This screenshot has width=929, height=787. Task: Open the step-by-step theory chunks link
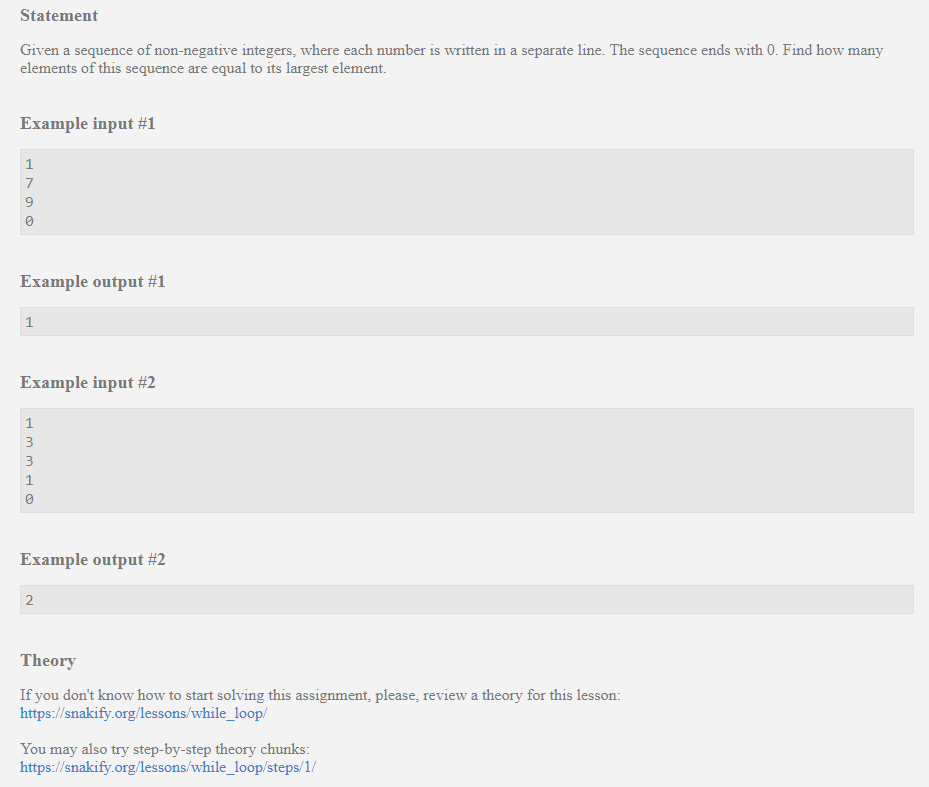click(167, 767)
